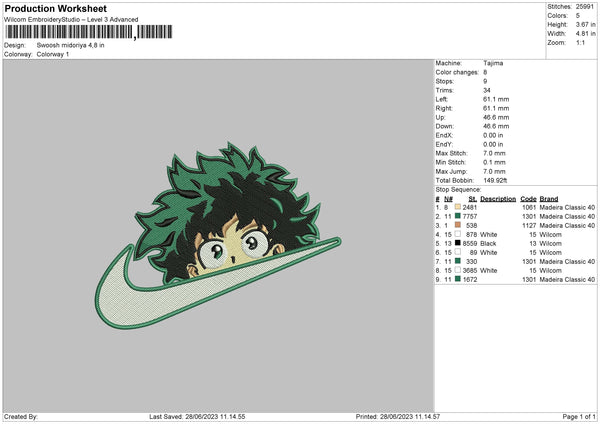Click the "N#" column header
This screenshot has width=600, height=424.
point(448,199)
